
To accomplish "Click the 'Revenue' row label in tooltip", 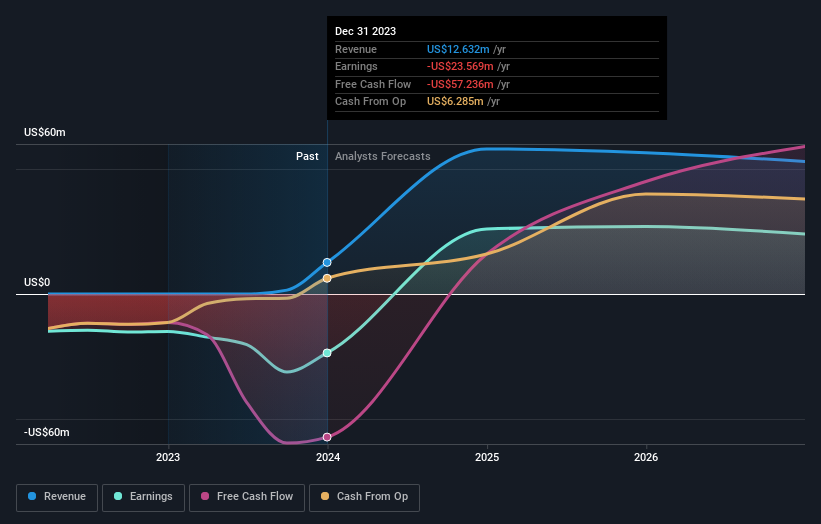I will coord(356,49).
